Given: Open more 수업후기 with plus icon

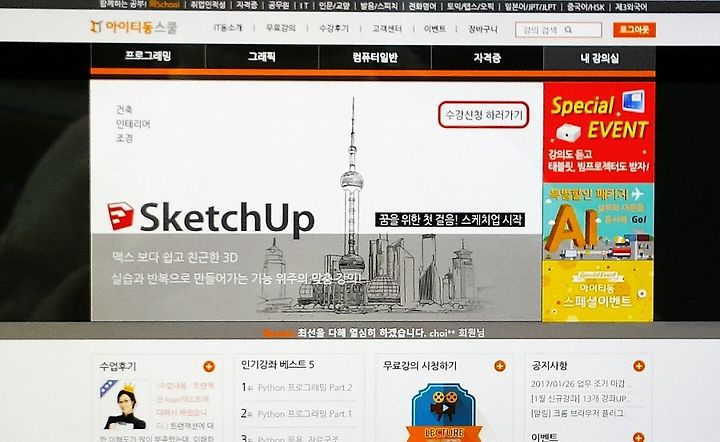Looking at the screenshot, I should pyautogui.click(x=209, y=366).
